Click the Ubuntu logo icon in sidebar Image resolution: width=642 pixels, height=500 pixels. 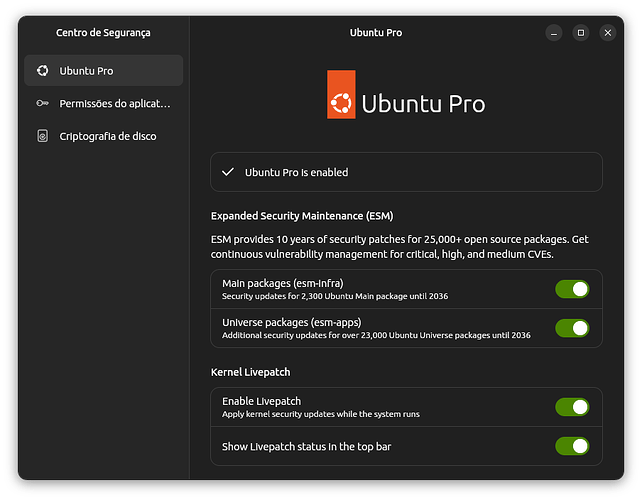point(43,70)
